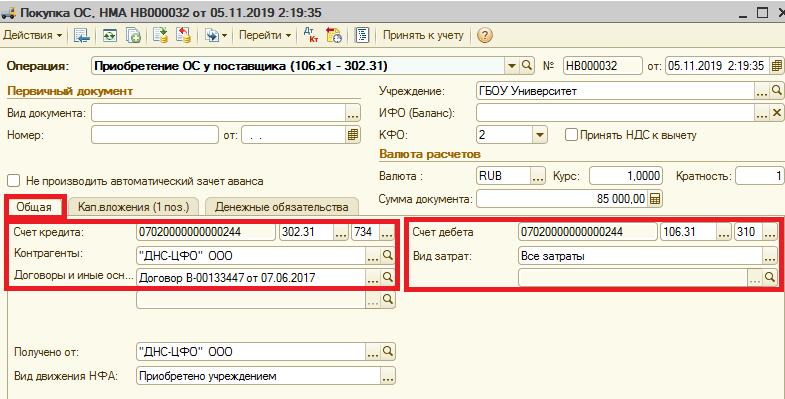
Task: Click the unpost document icon with red arrow
Action: pyautogui.click(x=184, y=36)
